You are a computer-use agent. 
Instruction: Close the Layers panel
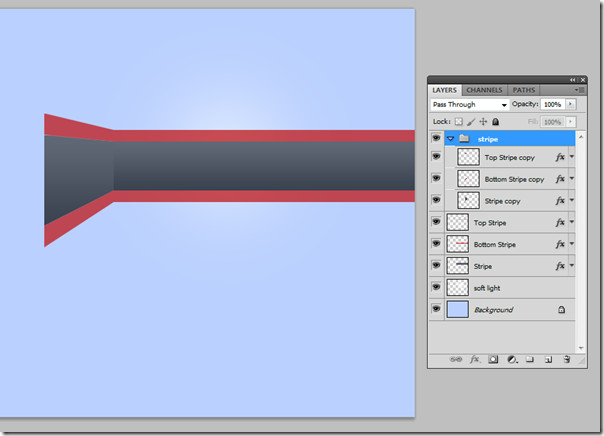[583, 80]
